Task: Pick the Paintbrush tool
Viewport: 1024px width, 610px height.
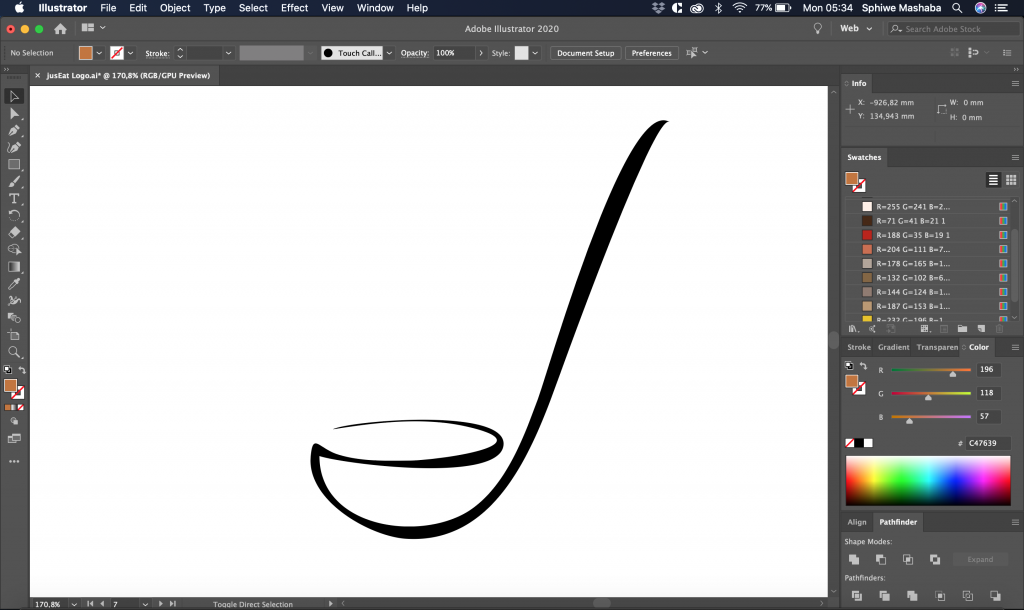Action: point(14,182)
